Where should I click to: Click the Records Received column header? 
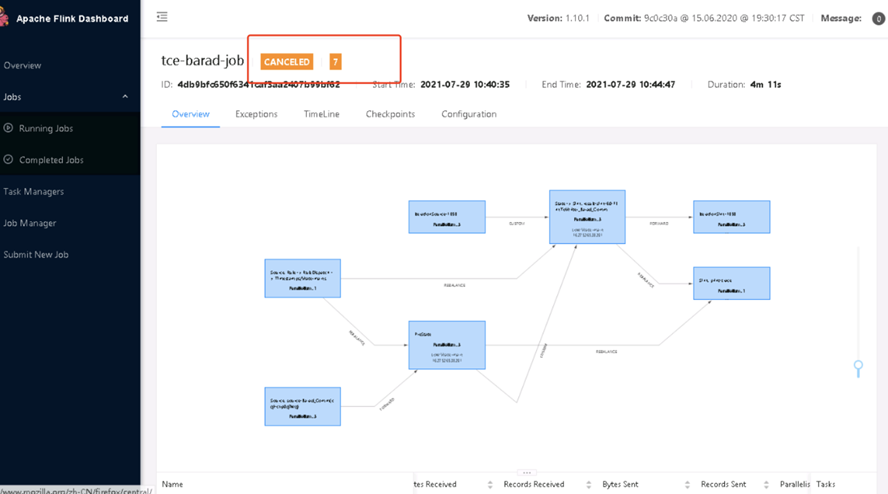[x=533, y=484]
